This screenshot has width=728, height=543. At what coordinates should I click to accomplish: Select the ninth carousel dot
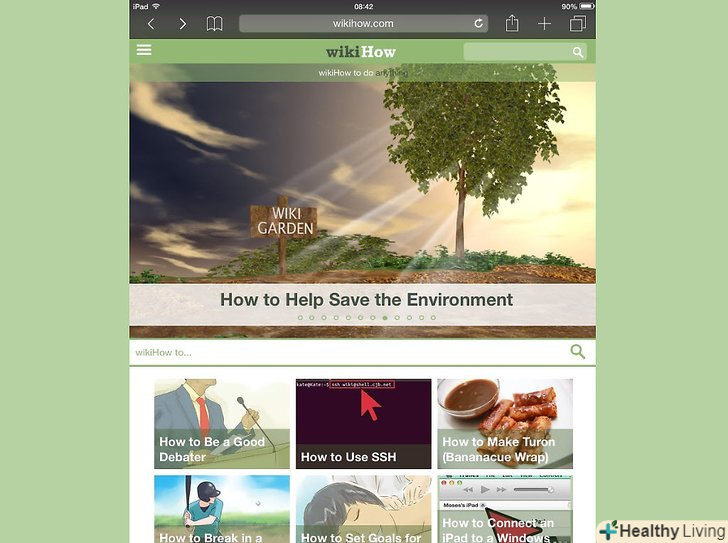click(397, 318)
